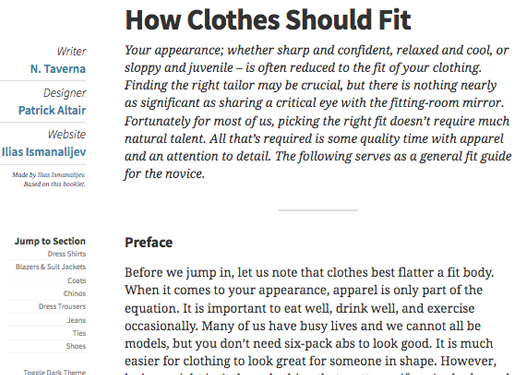523x375 pixels.
Task: Toggle Dark Theme
Action: pyautogui.click(x=54, y=372)
